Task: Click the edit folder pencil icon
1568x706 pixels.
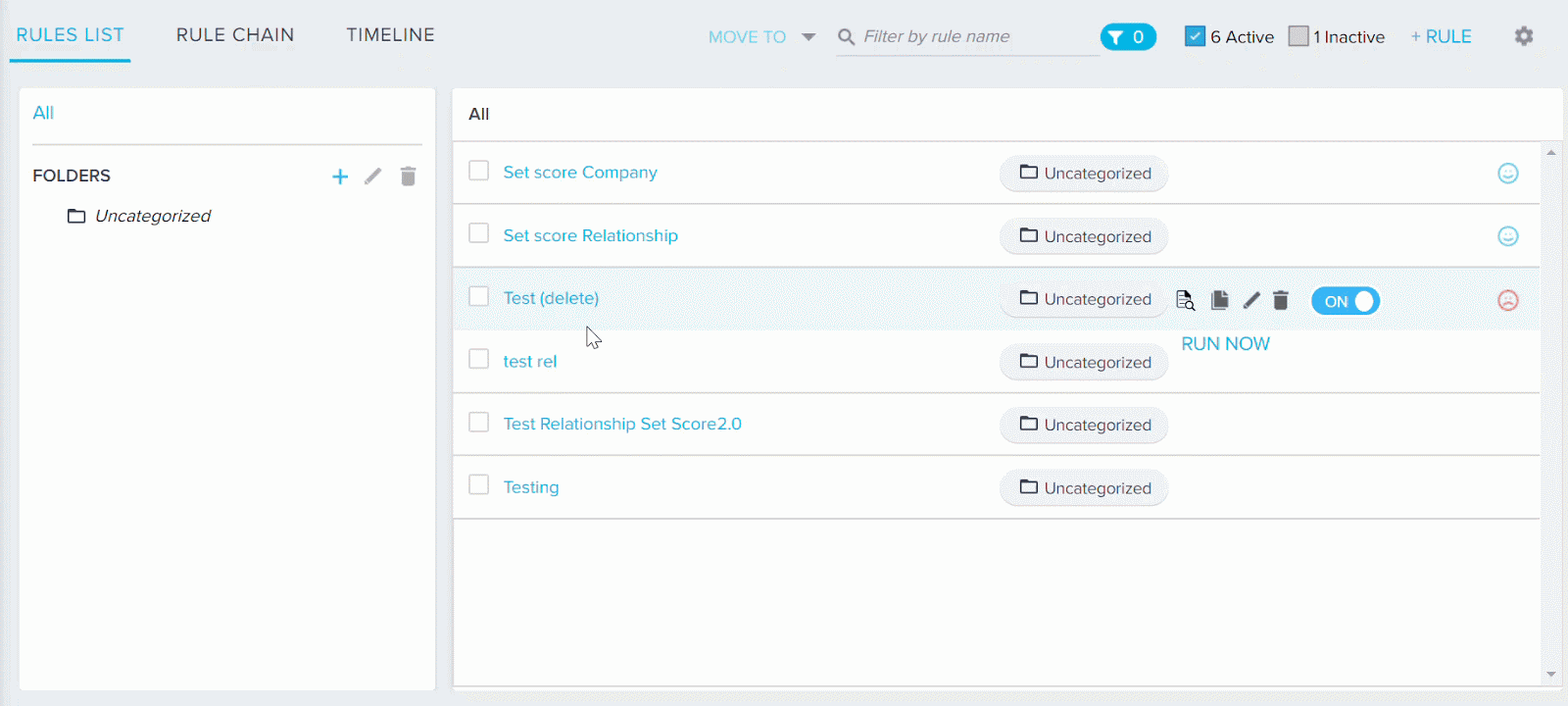Action: [373, 176]
